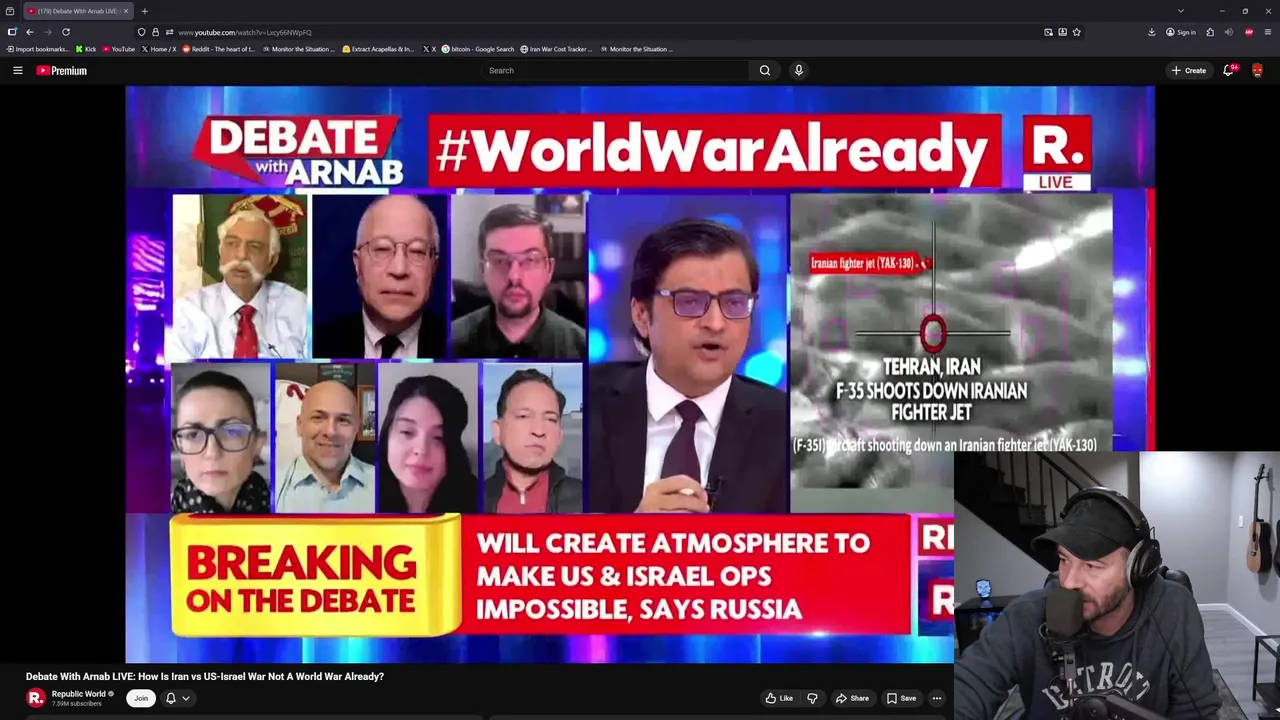Go back with browser back arrow
The width and height of the screenshot is (1280, 720).
[x=29, y=32]
